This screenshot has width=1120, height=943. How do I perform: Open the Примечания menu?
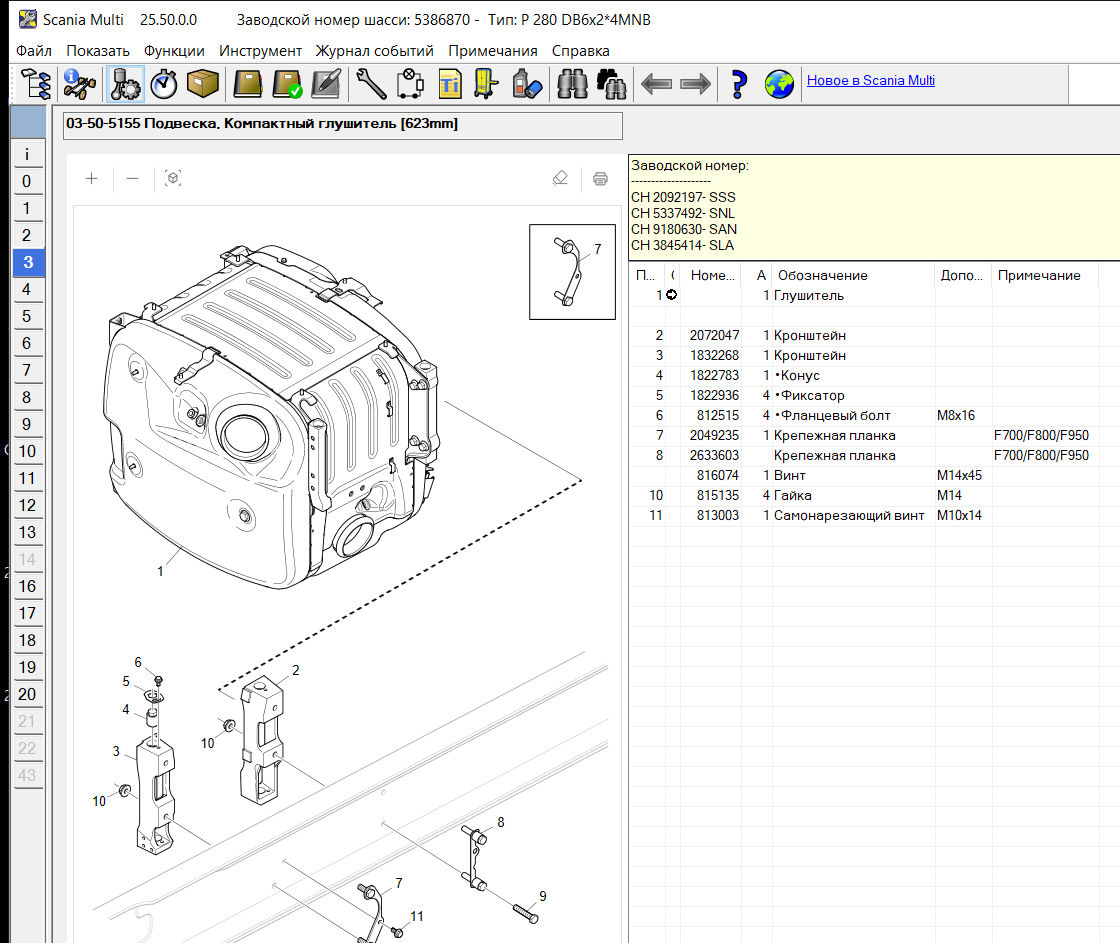(x=493, y=51)
